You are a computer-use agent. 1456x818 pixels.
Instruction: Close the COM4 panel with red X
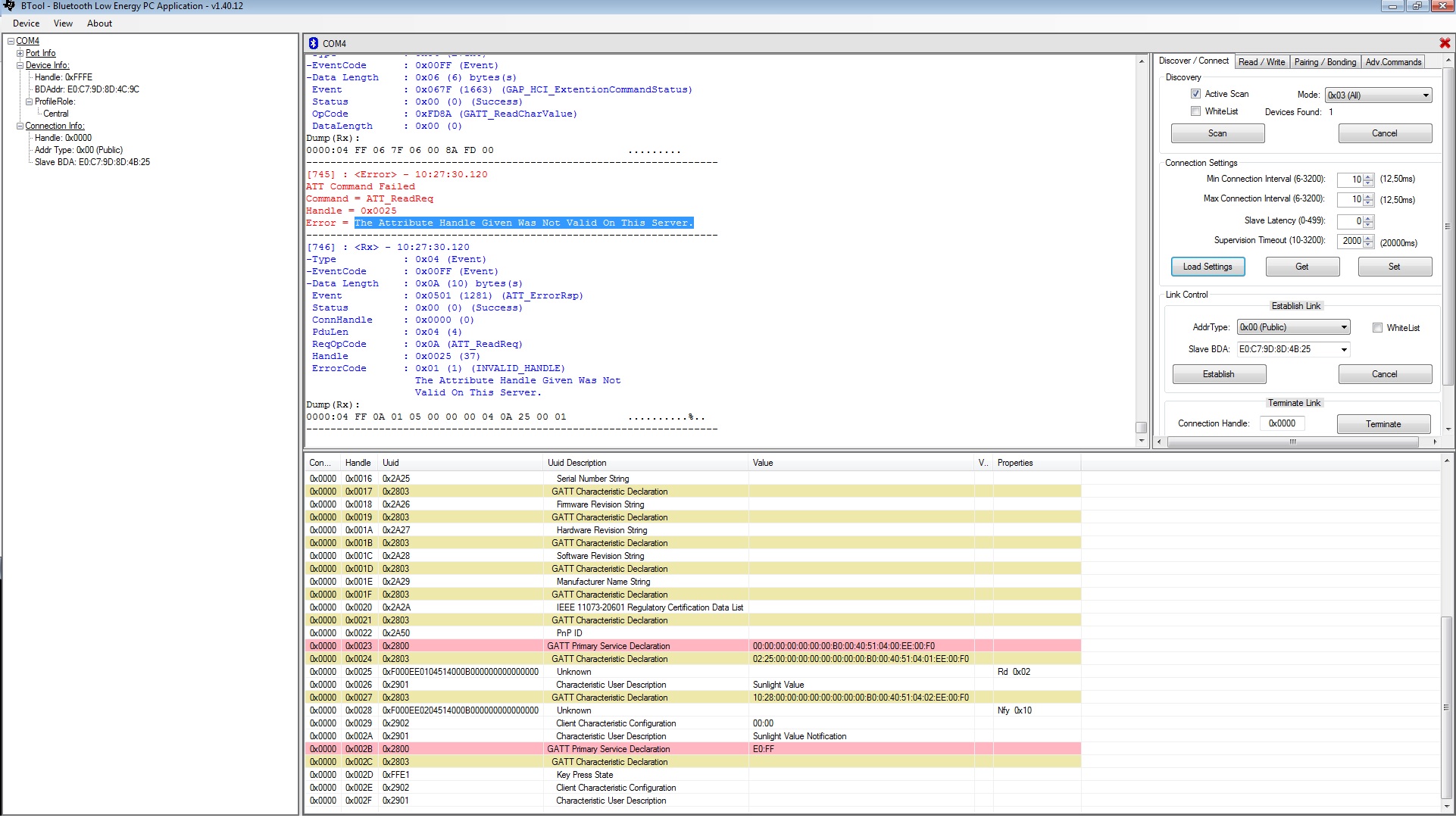pos(1445,43)
